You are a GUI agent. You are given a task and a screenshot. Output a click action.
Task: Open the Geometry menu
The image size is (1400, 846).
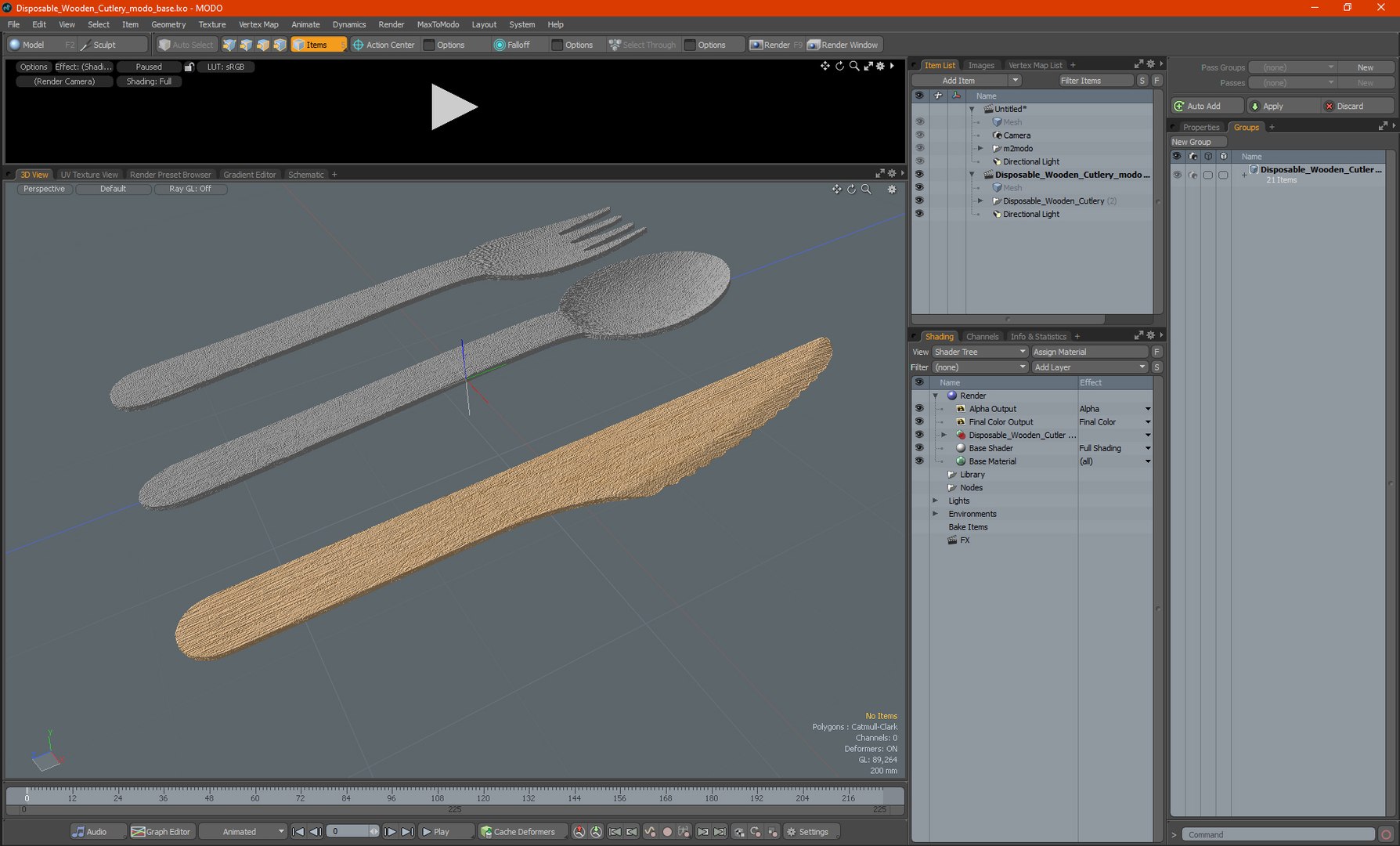coord(168,24)
